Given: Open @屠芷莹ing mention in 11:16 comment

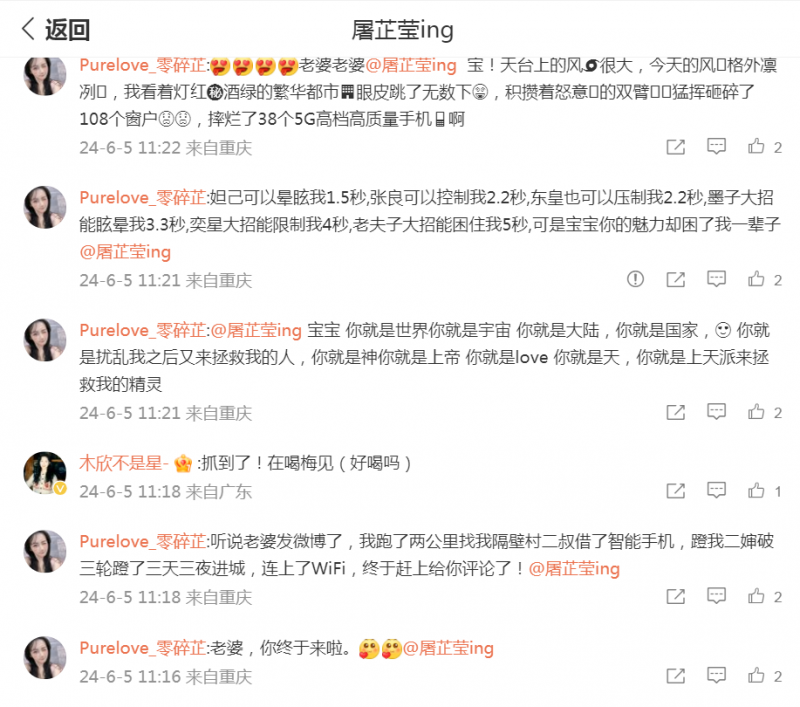Looking at the screenshot, I should click(x=448, y=648).
